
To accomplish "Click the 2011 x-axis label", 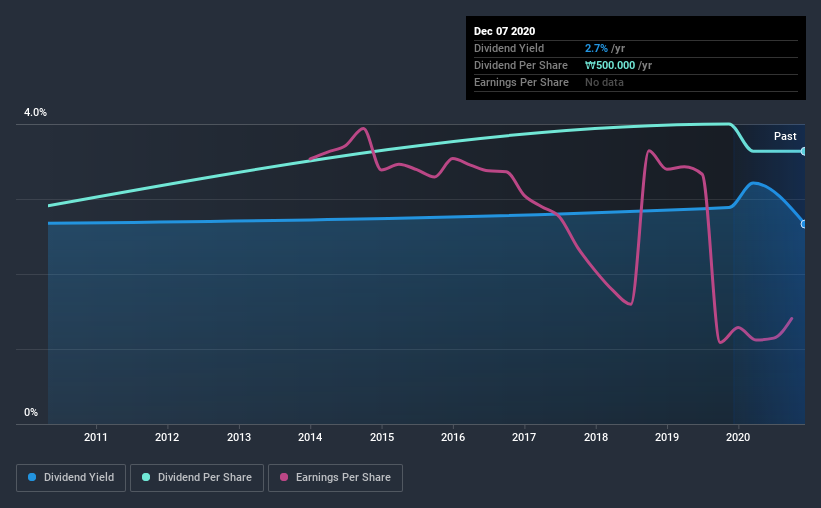I will tap(96, 437).
